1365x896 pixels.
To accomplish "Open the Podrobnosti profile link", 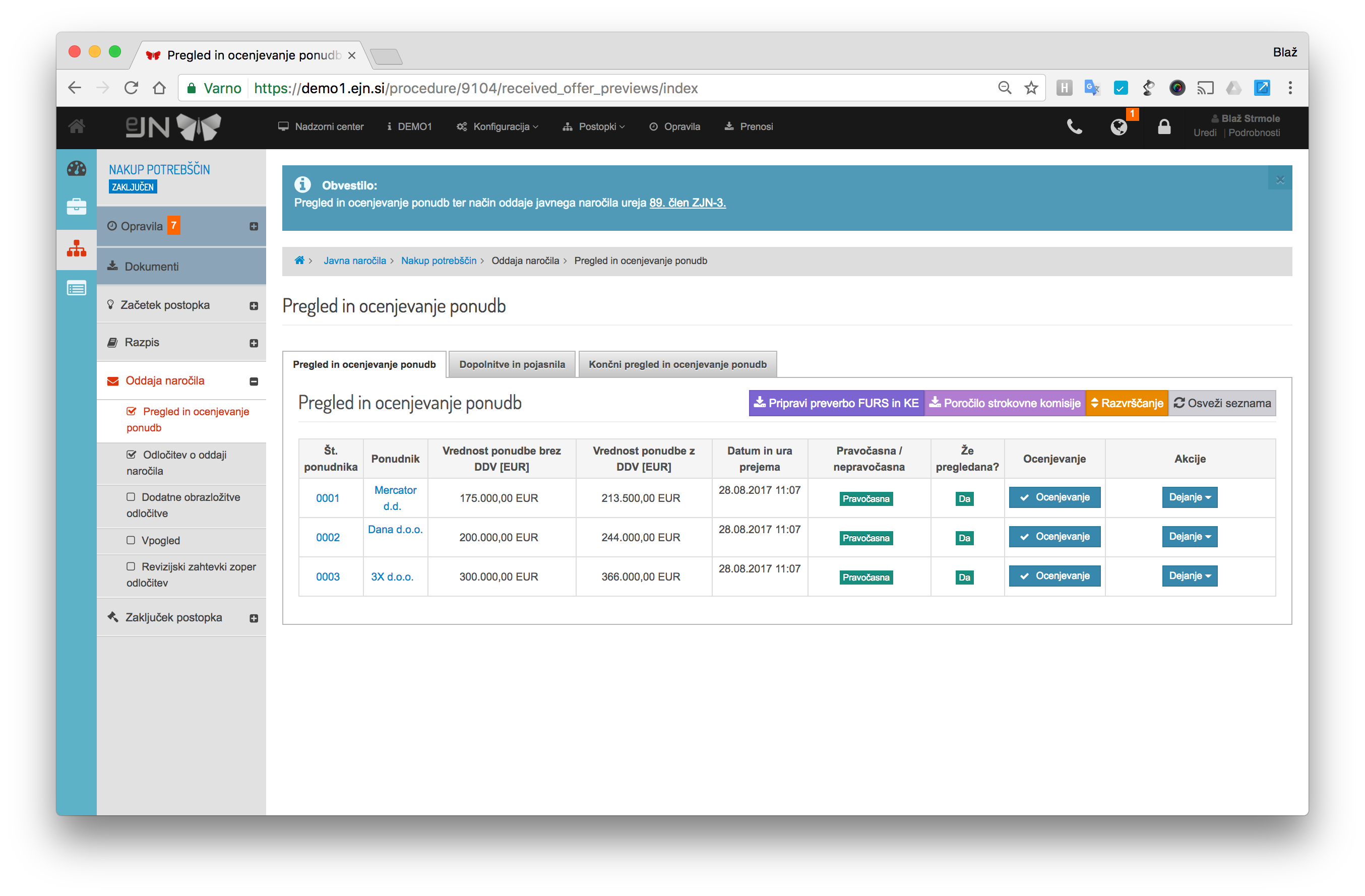I will click(1254, 133).
